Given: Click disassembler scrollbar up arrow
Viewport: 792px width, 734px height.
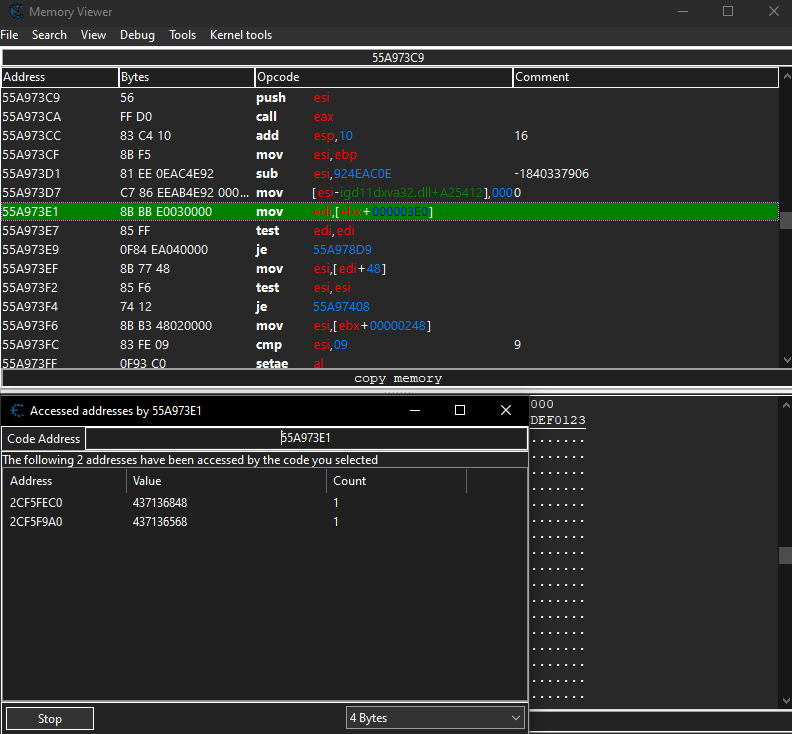Looking at the screenshot, I should click(786, 76).
